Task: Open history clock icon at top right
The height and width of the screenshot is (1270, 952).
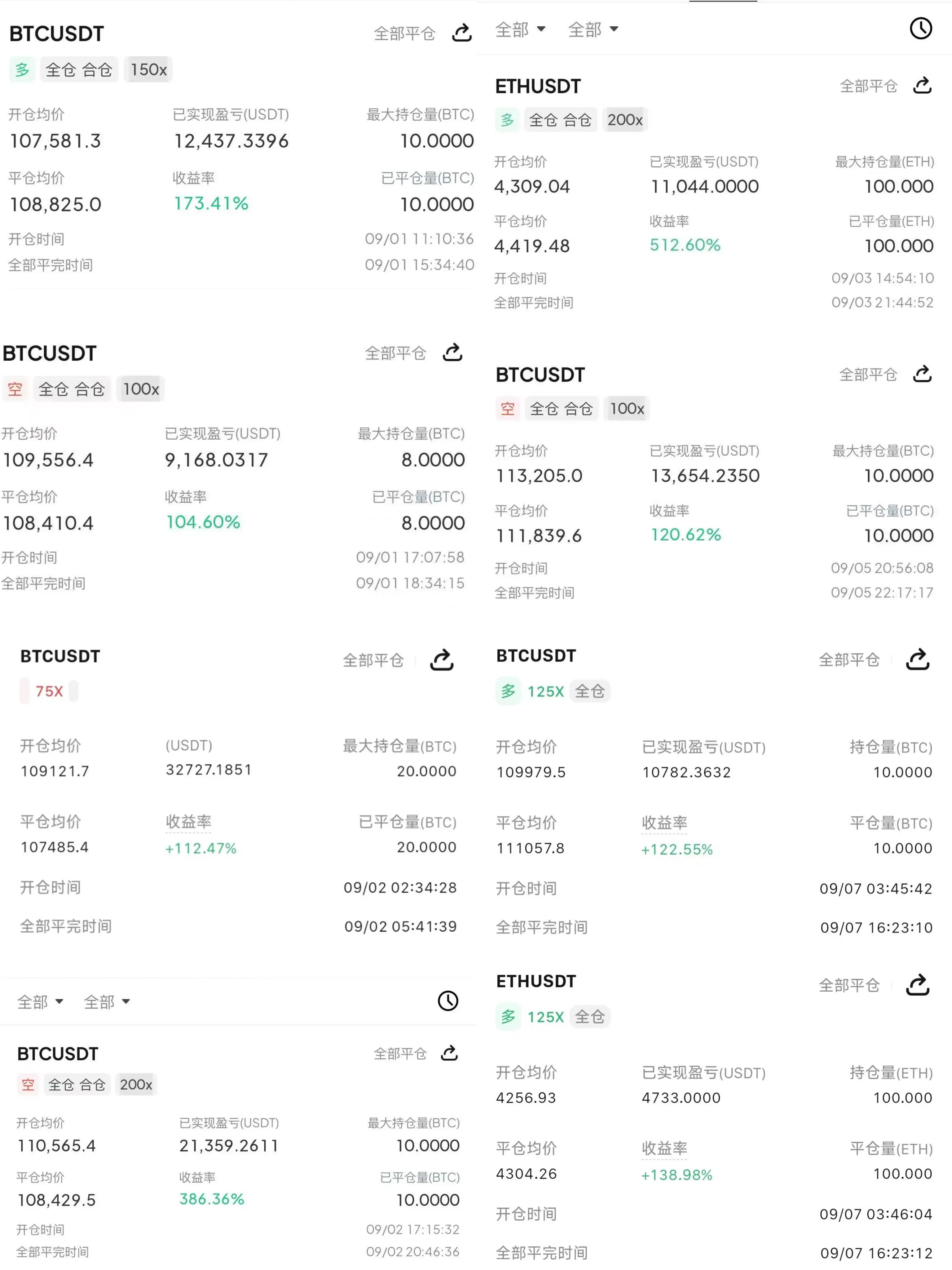Action: [x=921, y=28]
